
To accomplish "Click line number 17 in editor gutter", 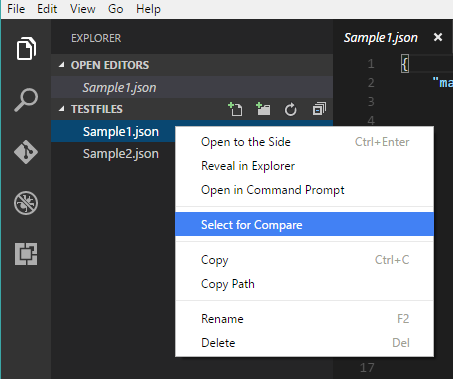I will coord(367,368).
